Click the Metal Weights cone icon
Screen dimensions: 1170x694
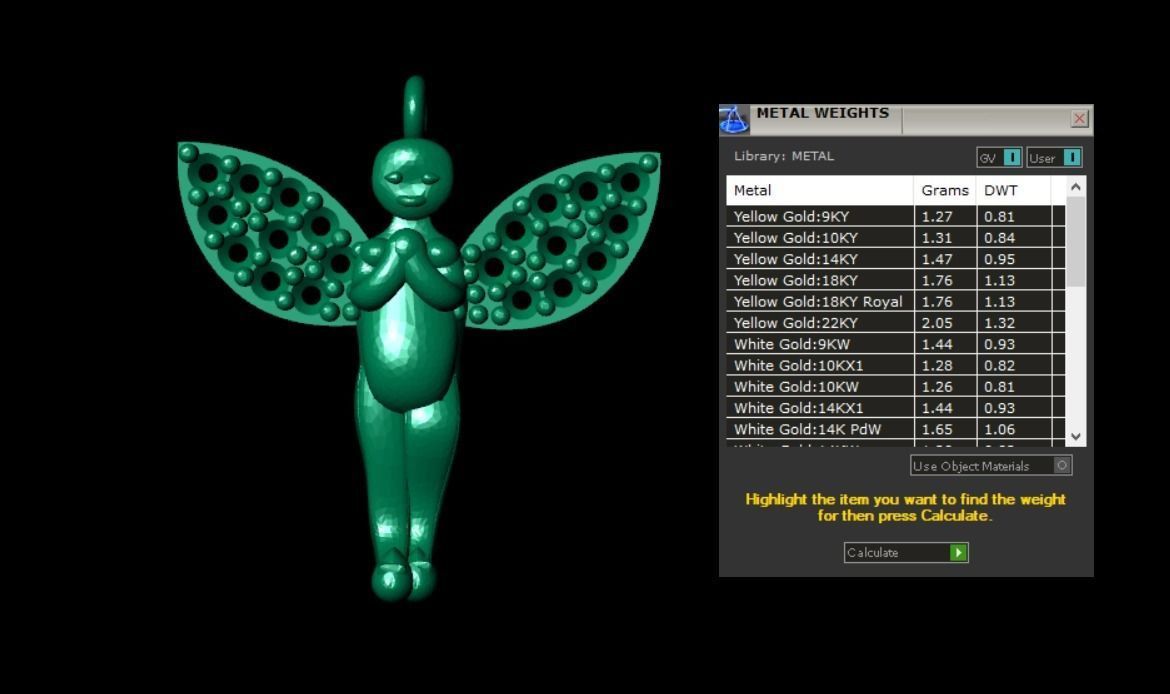click(734, 119)
